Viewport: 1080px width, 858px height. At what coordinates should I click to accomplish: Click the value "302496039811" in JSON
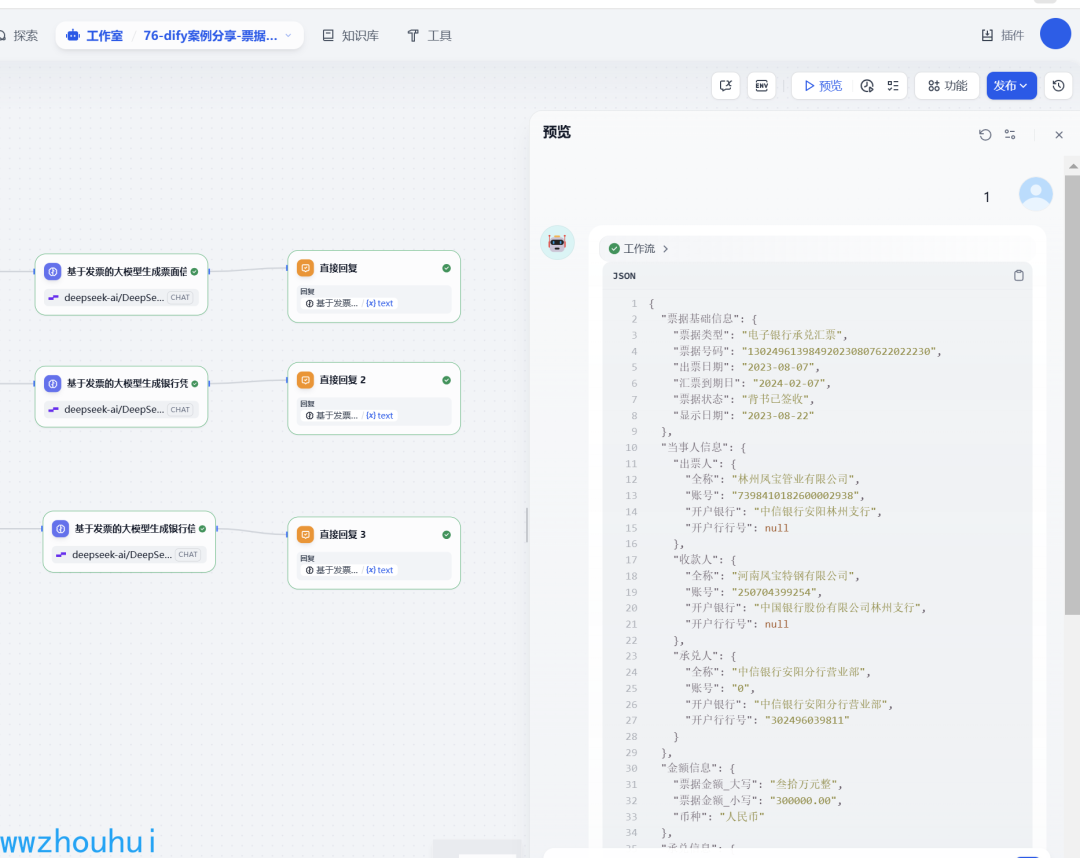coord(807,720)
